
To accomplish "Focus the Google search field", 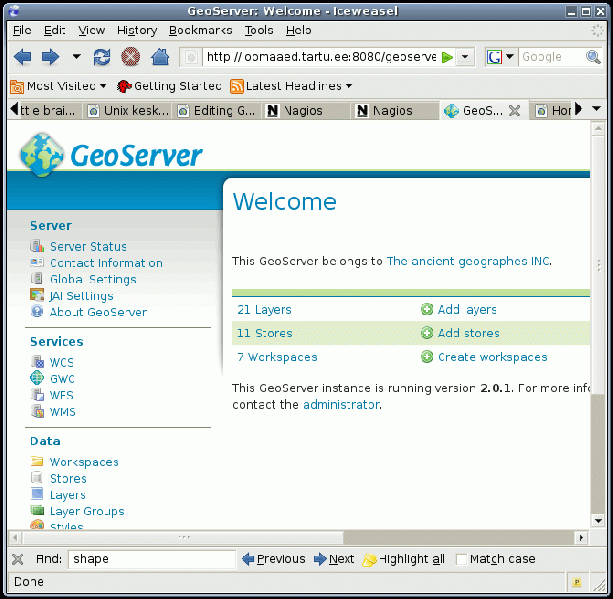I will [552, 57].
